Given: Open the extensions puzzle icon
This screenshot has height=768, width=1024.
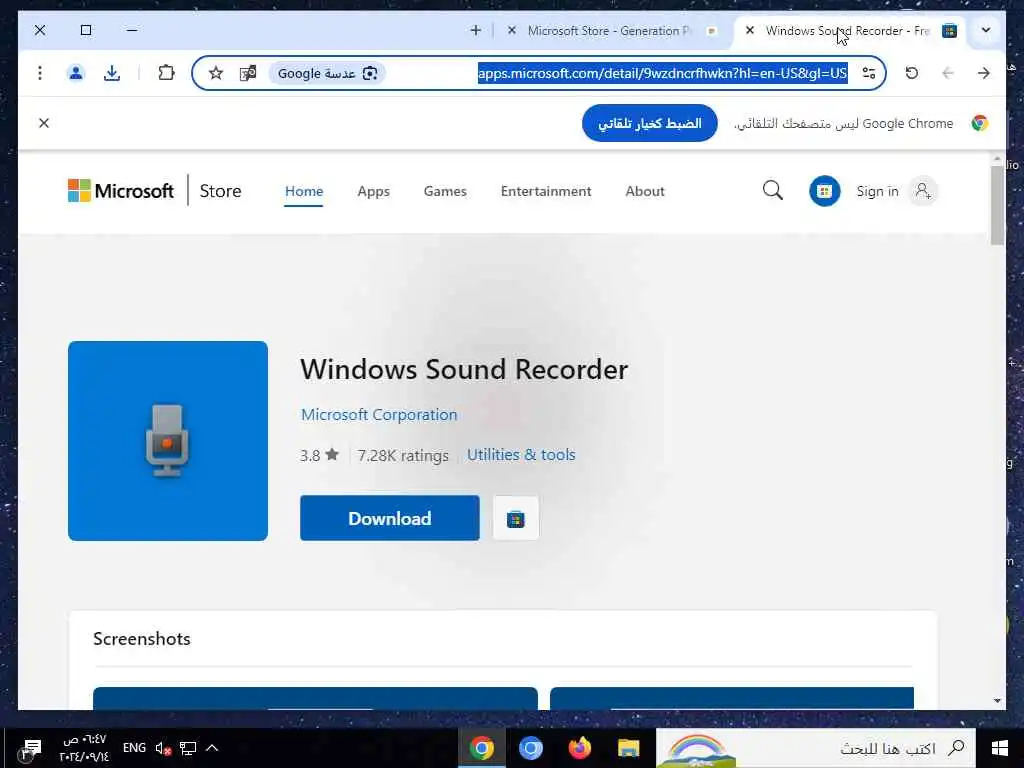Looking at the screenshot, I should coord(167,73).
